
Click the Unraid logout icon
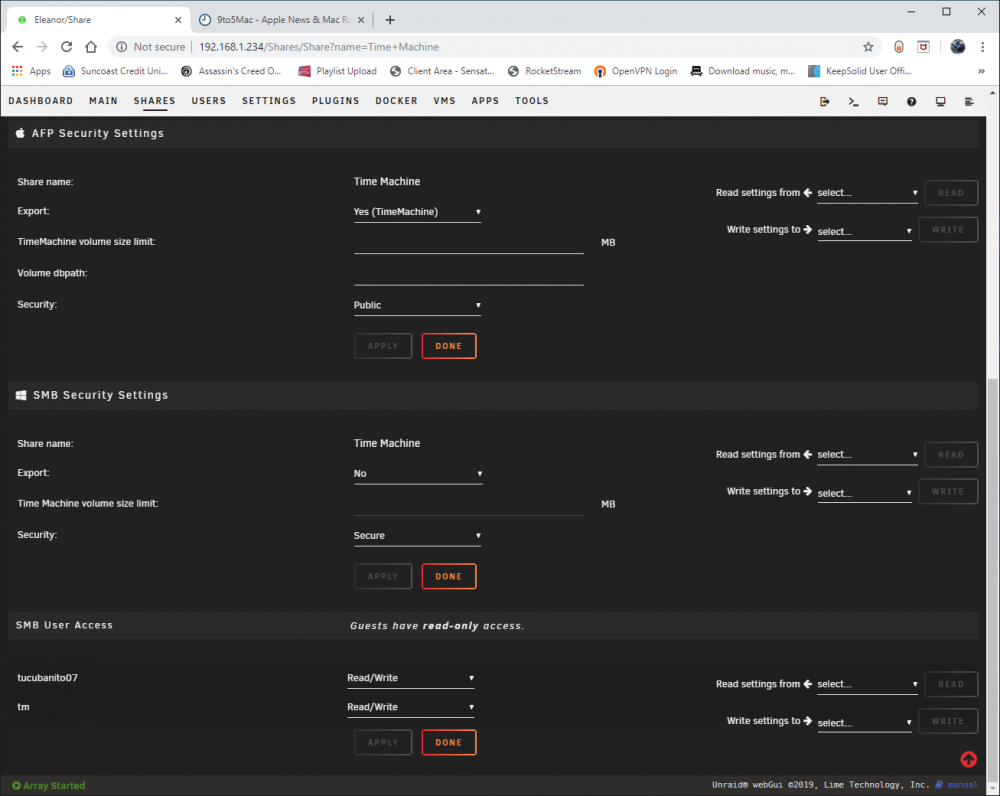click(825, 101)
